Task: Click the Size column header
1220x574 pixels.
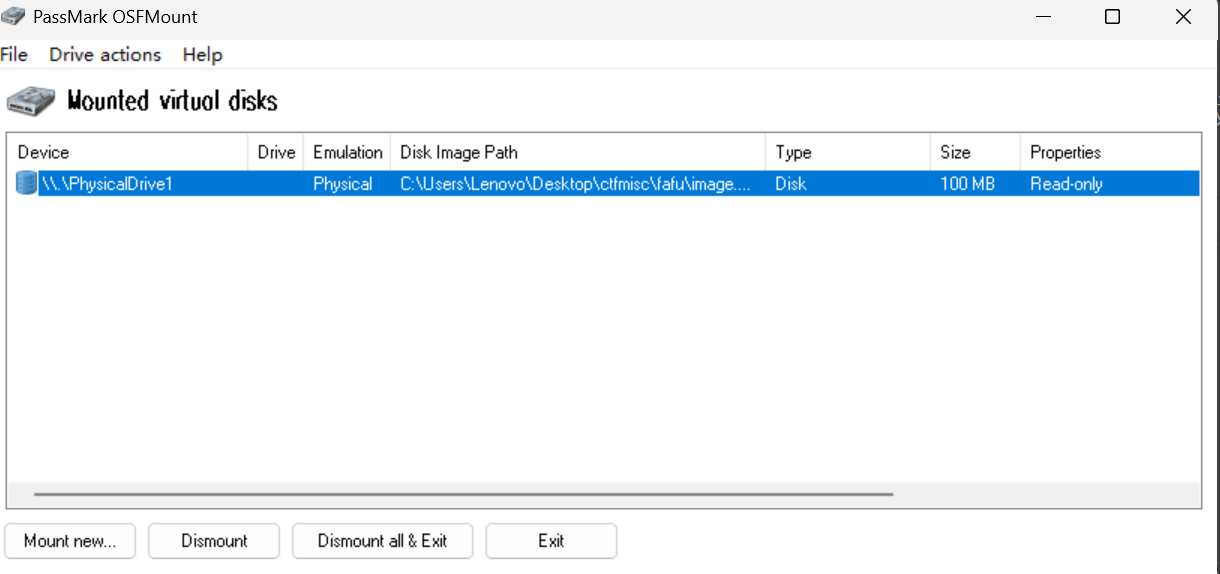Action: point(975,152)
